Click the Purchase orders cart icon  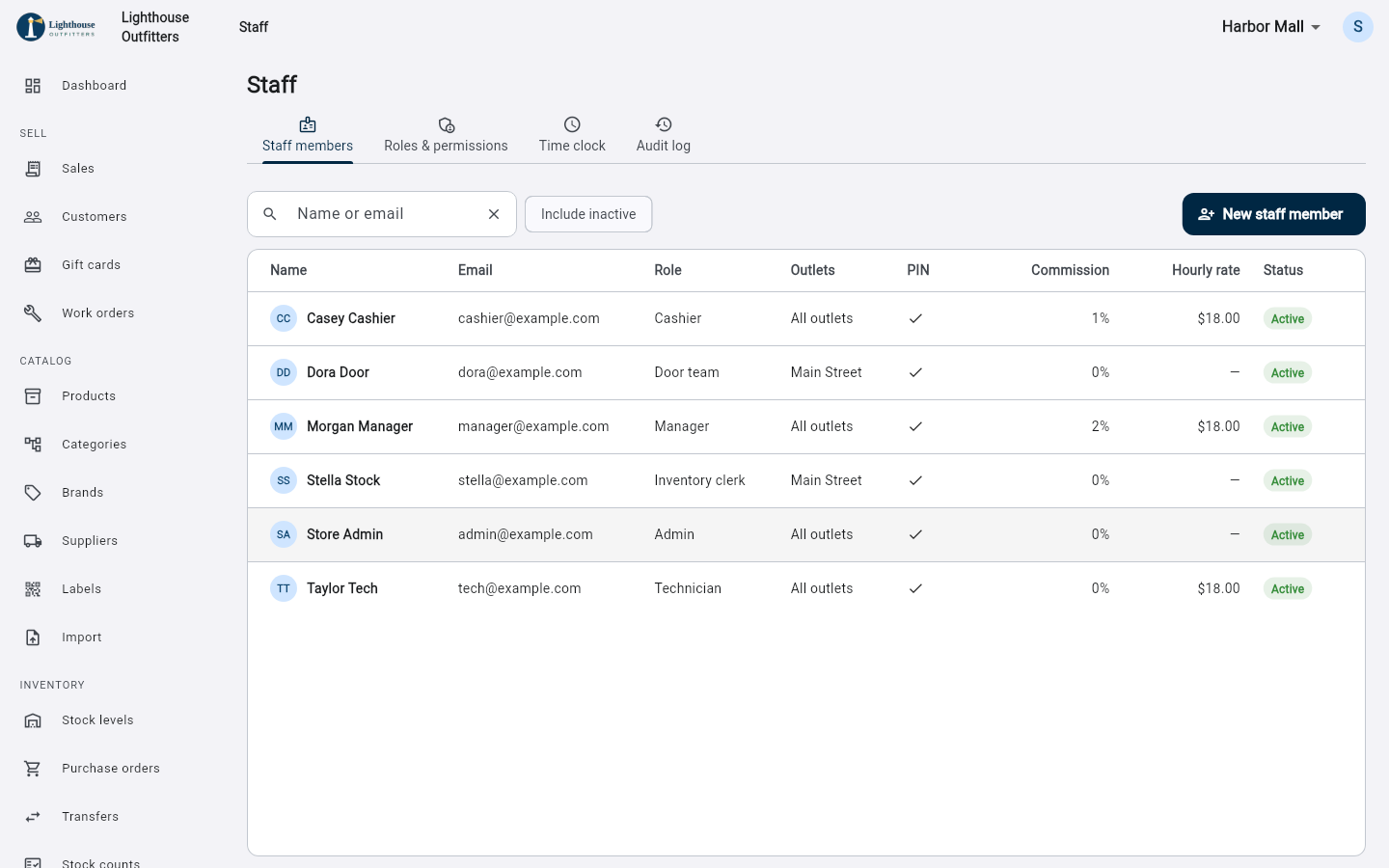click(33, 769)
